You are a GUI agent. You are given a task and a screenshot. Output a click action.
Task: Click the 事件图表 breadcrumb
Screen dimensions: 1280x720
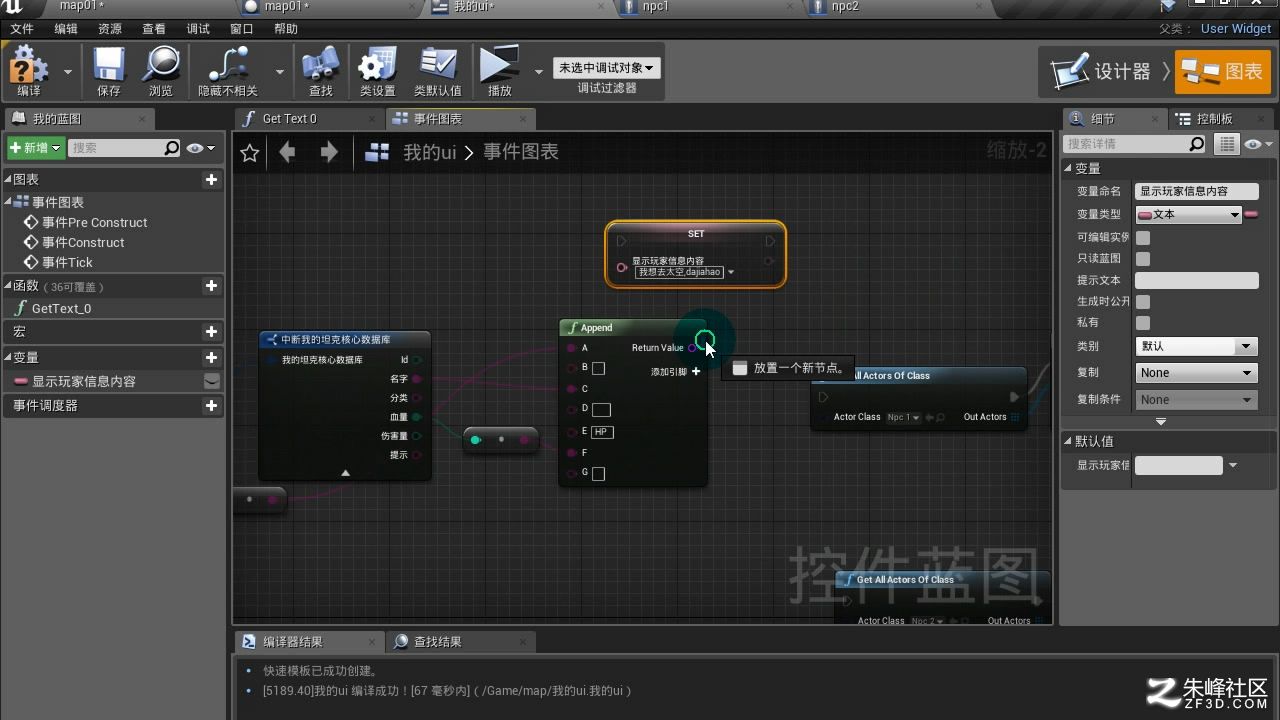(x=521, y=152)
